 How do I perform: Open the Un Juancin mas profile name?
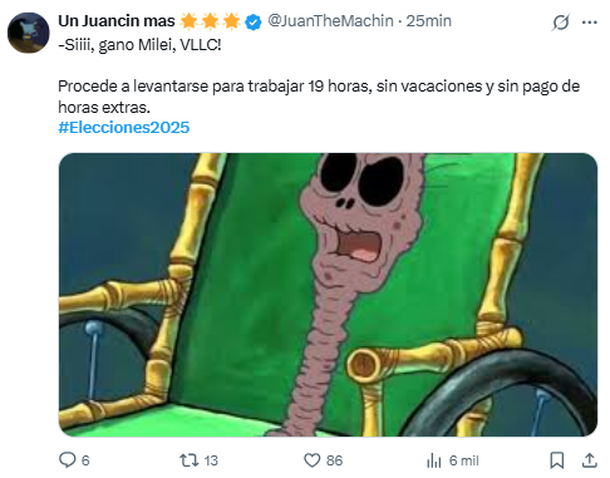tap(116, 21)
